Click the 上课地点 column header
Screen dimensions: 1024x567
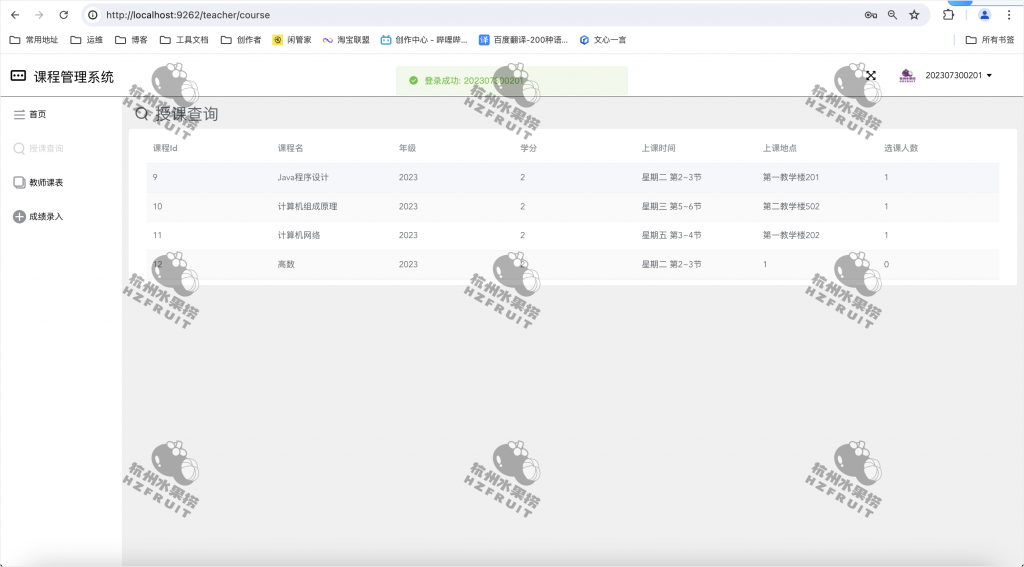click(x=780, y=148)
